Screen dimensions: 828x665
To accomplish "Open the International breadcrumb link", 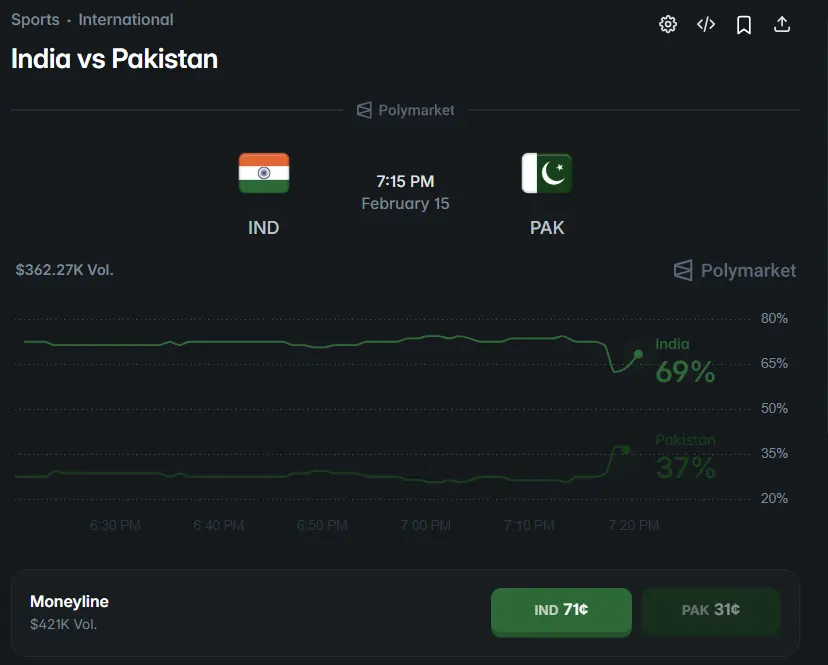I will pos(126,19).
